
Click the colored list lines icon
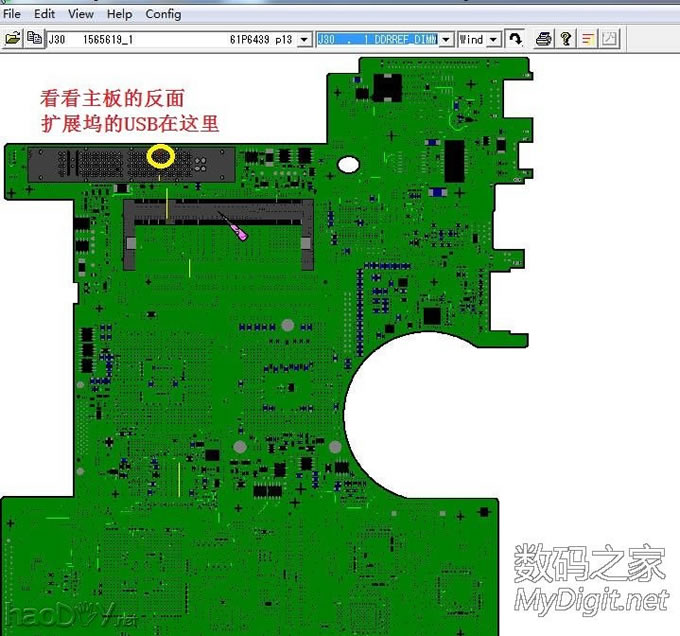pos(588,39)
